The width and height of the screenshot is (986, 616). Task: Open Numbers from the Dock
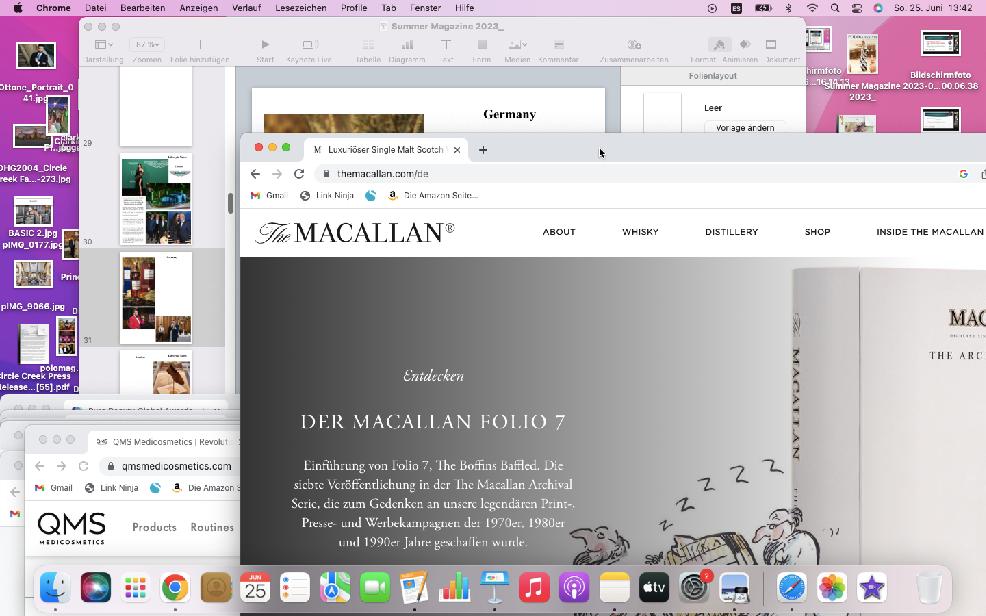[454, 588]
